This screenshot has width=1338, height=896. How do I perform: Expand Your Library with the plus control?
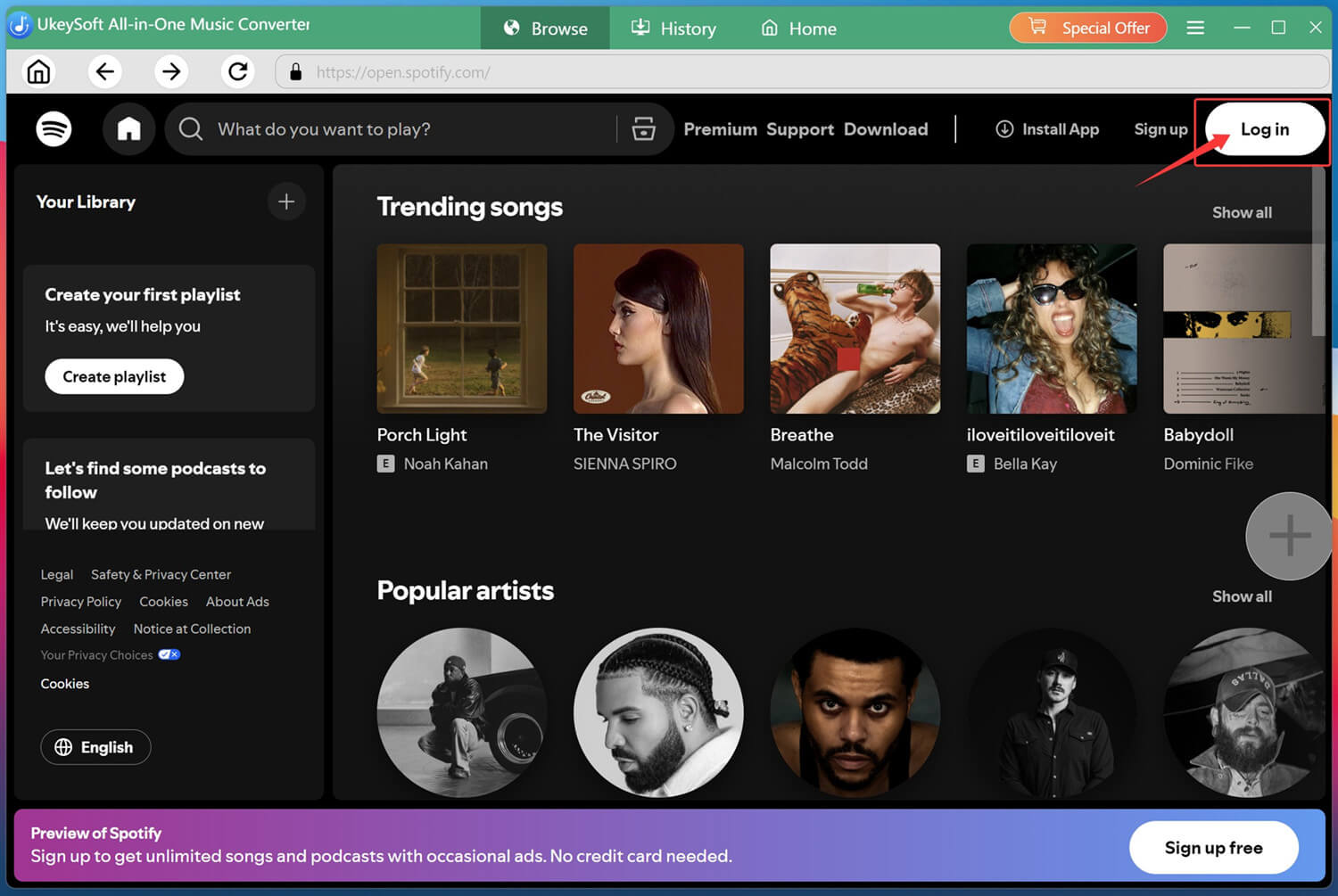[285, 201]
